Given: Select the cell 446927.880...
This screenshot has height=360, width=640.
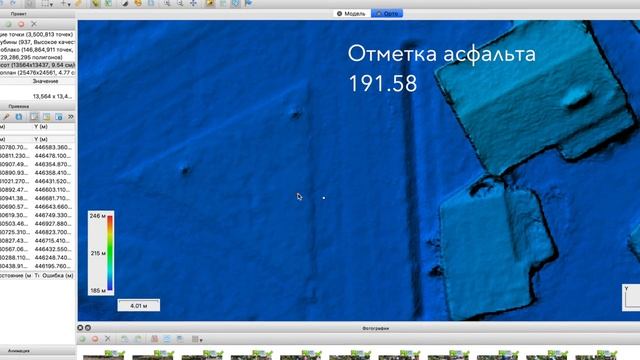Looking at the screenshot, I should 53,224.
